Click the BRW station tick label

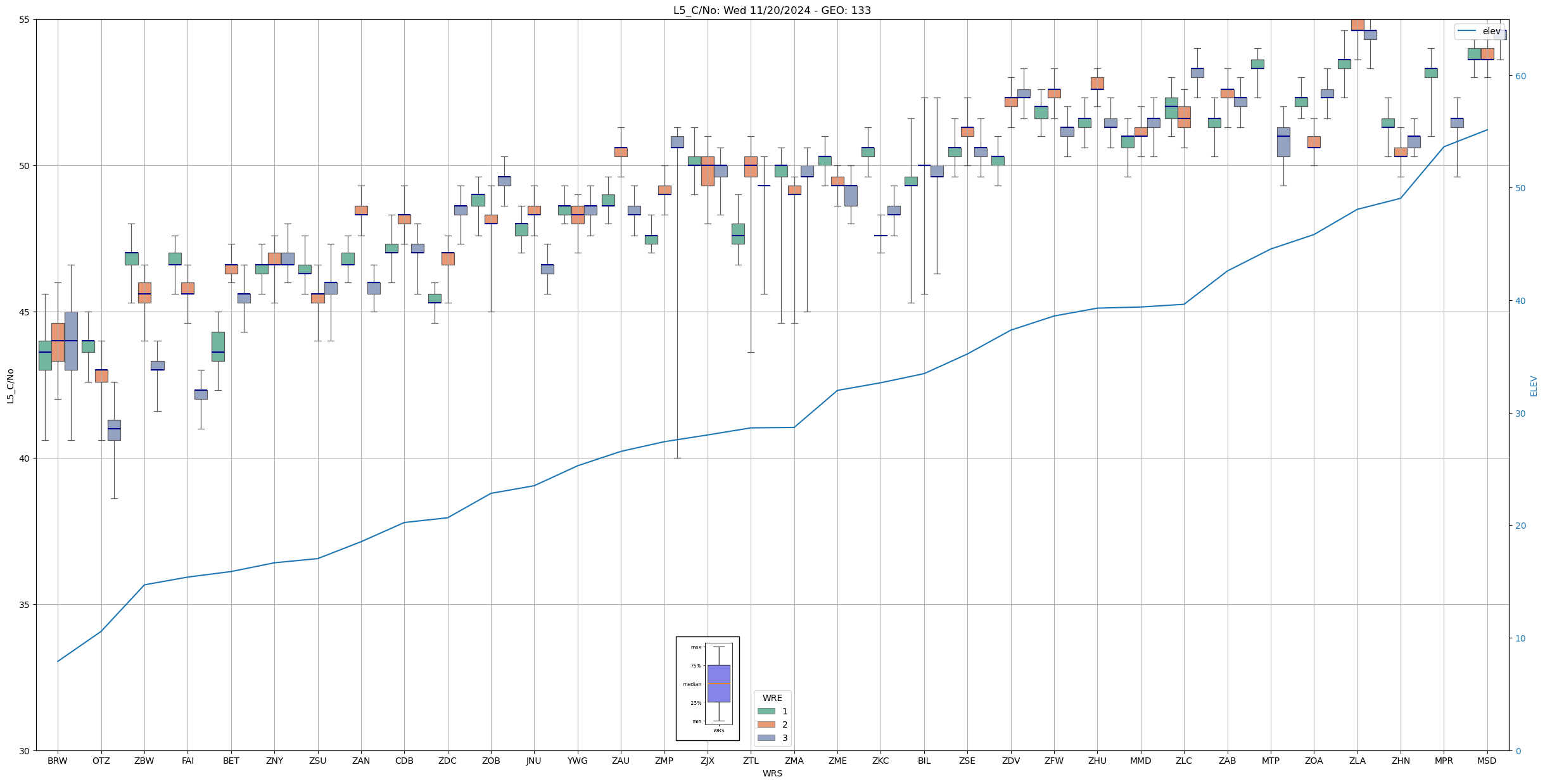58,761
